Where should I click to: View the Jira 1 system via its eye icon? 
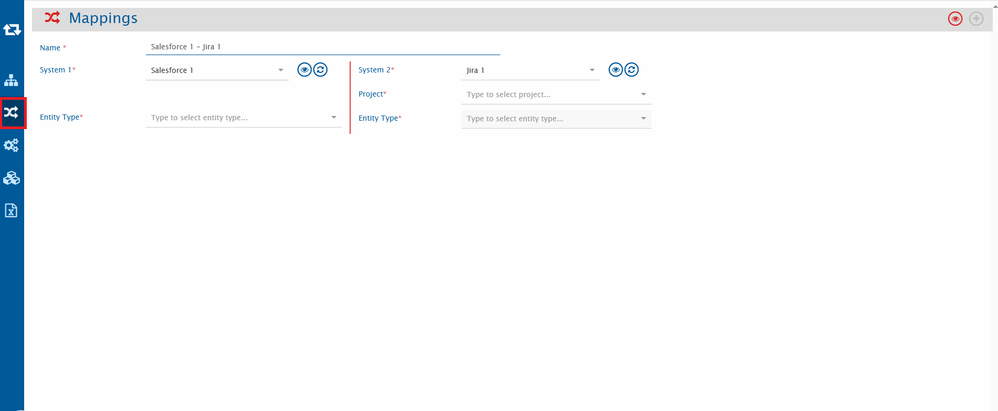pyautogui.click(x=615, y=70)
